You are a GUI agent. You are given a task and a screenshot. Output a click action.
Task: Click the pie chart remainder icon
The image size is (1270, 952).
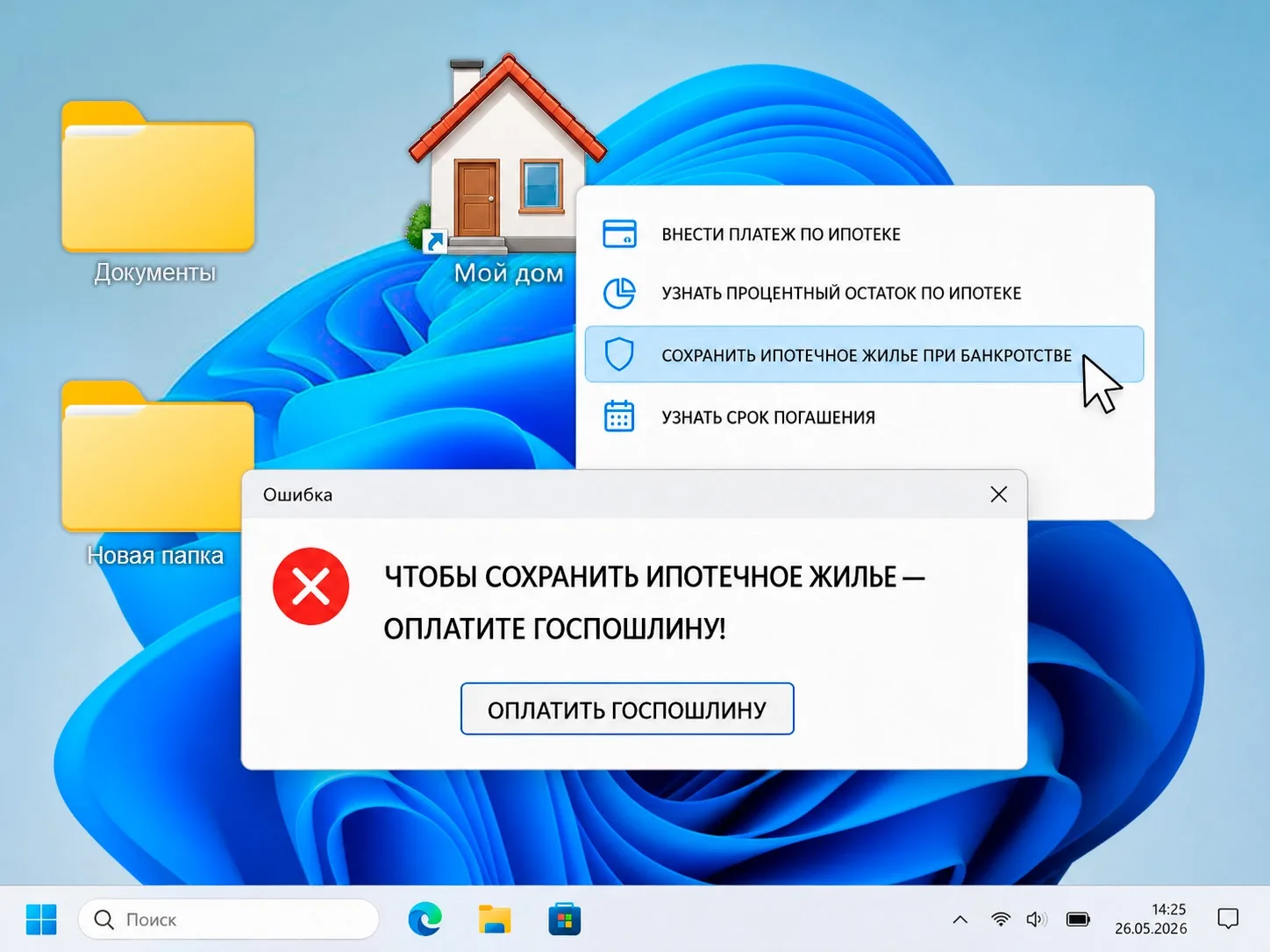(x=619, y=293)
